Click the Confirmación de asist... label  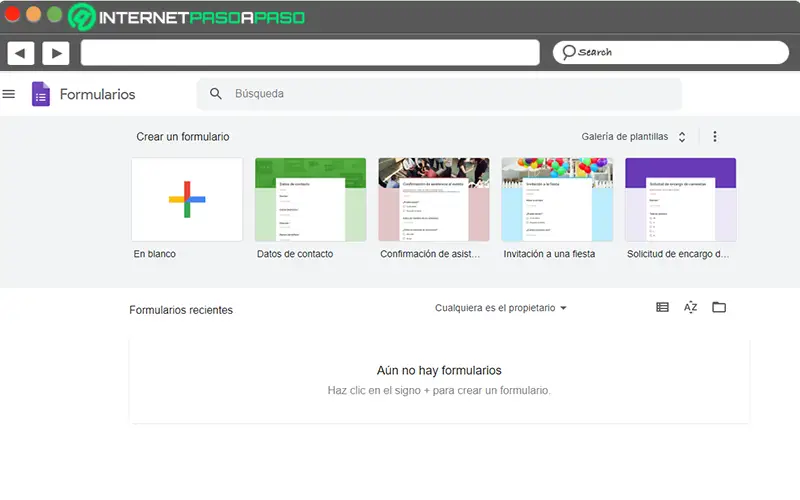(x=430, y=254)
